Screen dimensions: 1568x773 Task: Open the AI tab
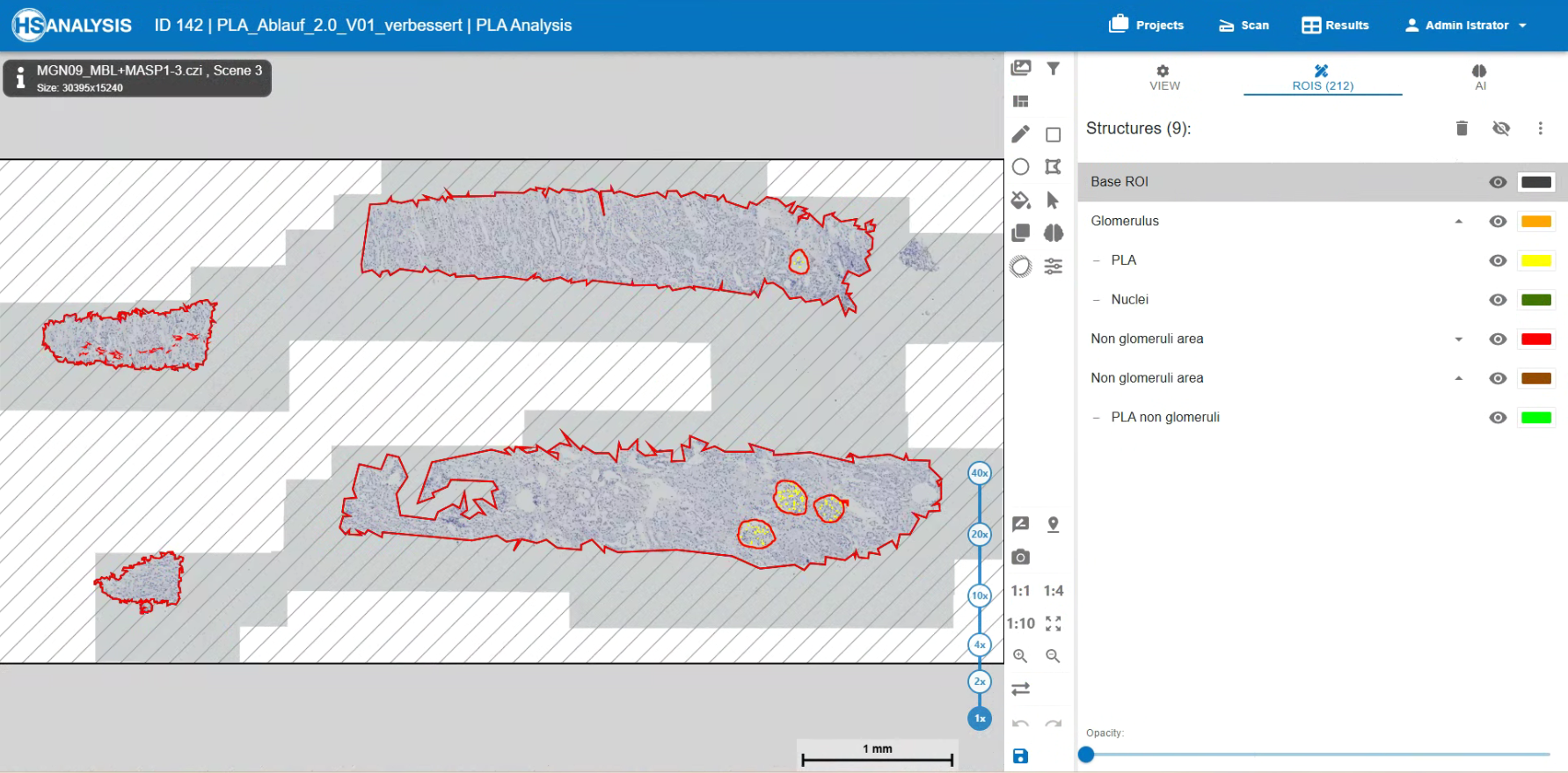tap(1479, 77)
